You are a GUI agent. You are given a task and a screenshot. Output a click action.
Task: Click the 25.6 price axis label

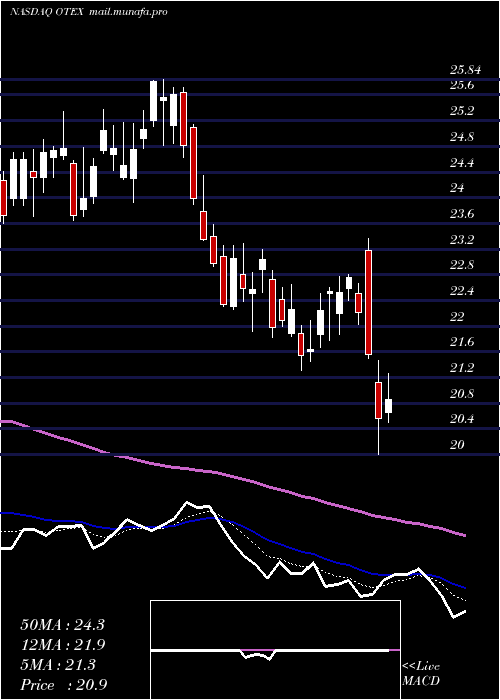[462, 85]
